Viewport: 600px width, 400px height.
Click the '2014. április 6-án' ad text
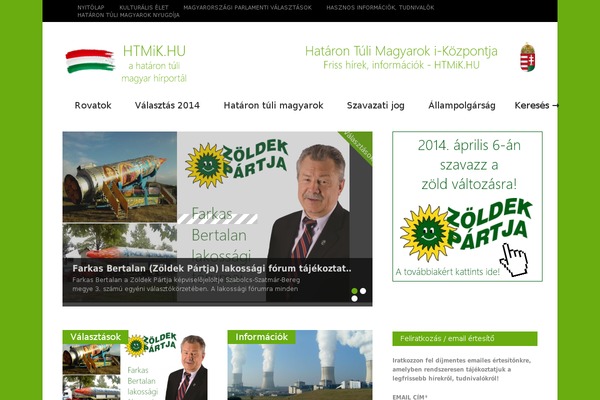(x=469, y=145)
